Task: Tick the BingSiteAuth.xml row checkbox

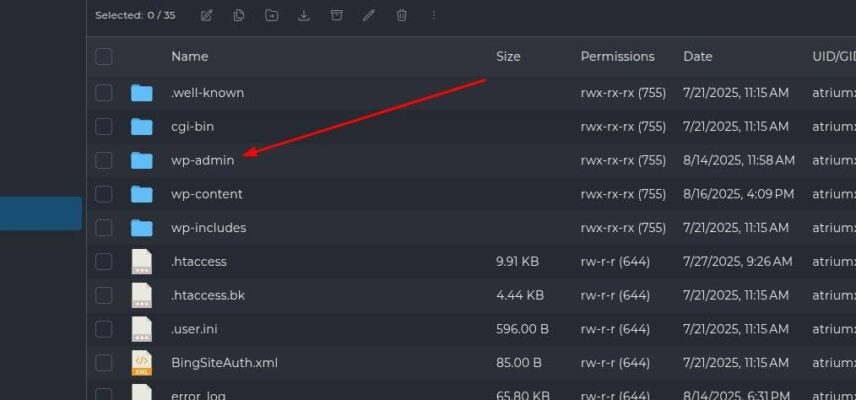Action: [x=104, y=362]
